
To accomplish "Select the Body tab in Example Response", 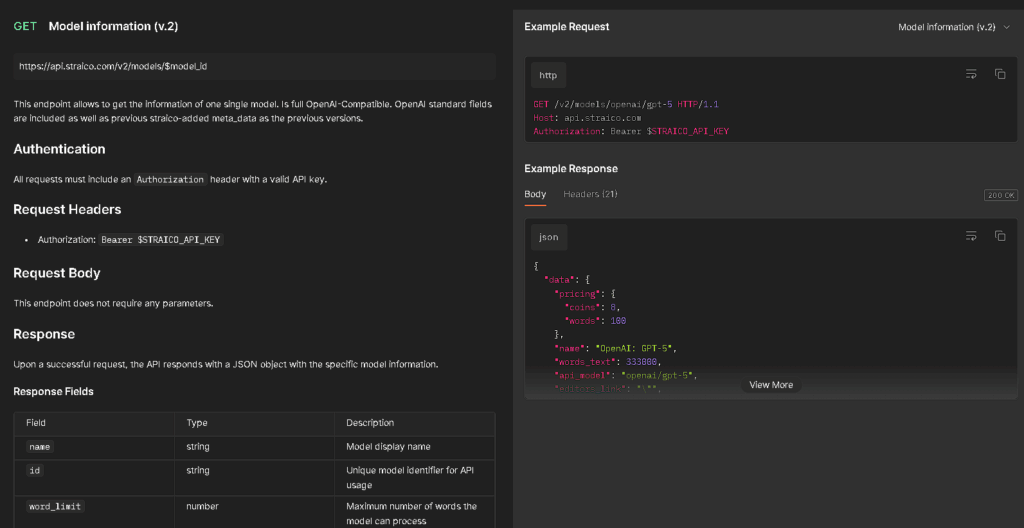I will (535, 194).
